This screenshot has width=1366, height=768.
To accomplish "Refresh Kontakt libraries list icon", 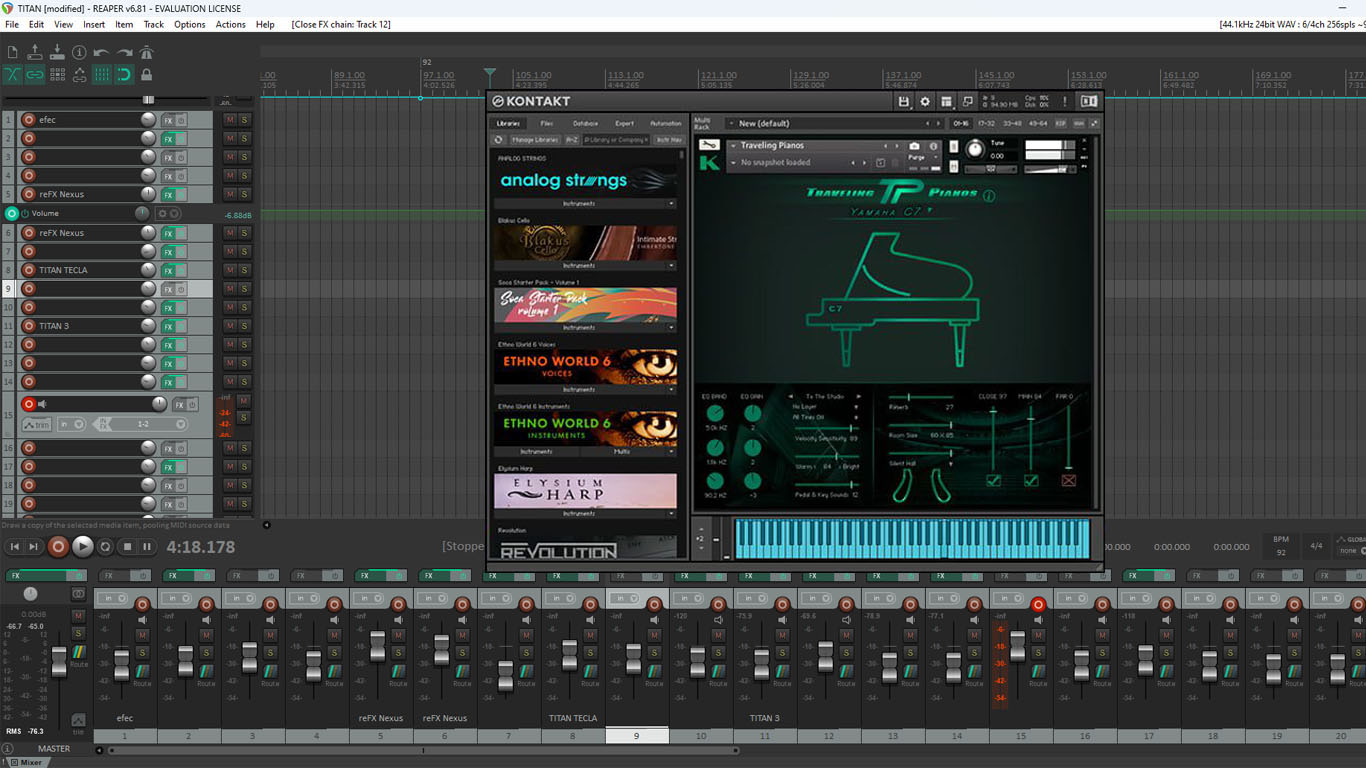I will (x=498, y=140).
